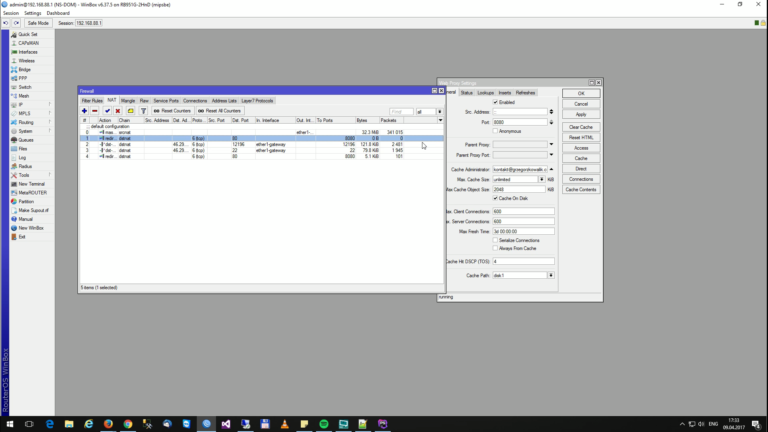Click Reset HTML button
Screen dimensions: 768x432
tap(581, 138)
